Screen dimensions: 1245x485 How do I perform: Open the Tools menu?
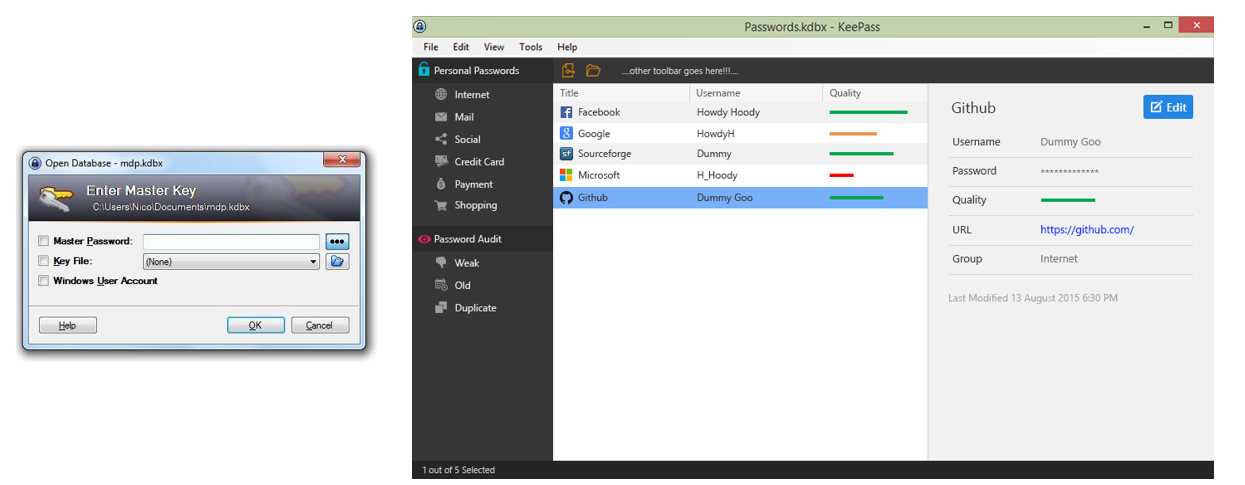point(531,47)
